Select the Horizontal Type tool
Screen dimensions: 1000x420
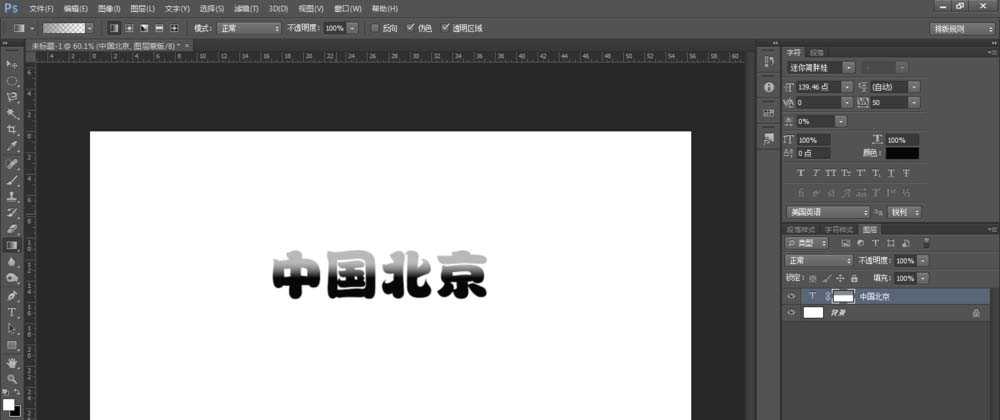pos(11,312)
